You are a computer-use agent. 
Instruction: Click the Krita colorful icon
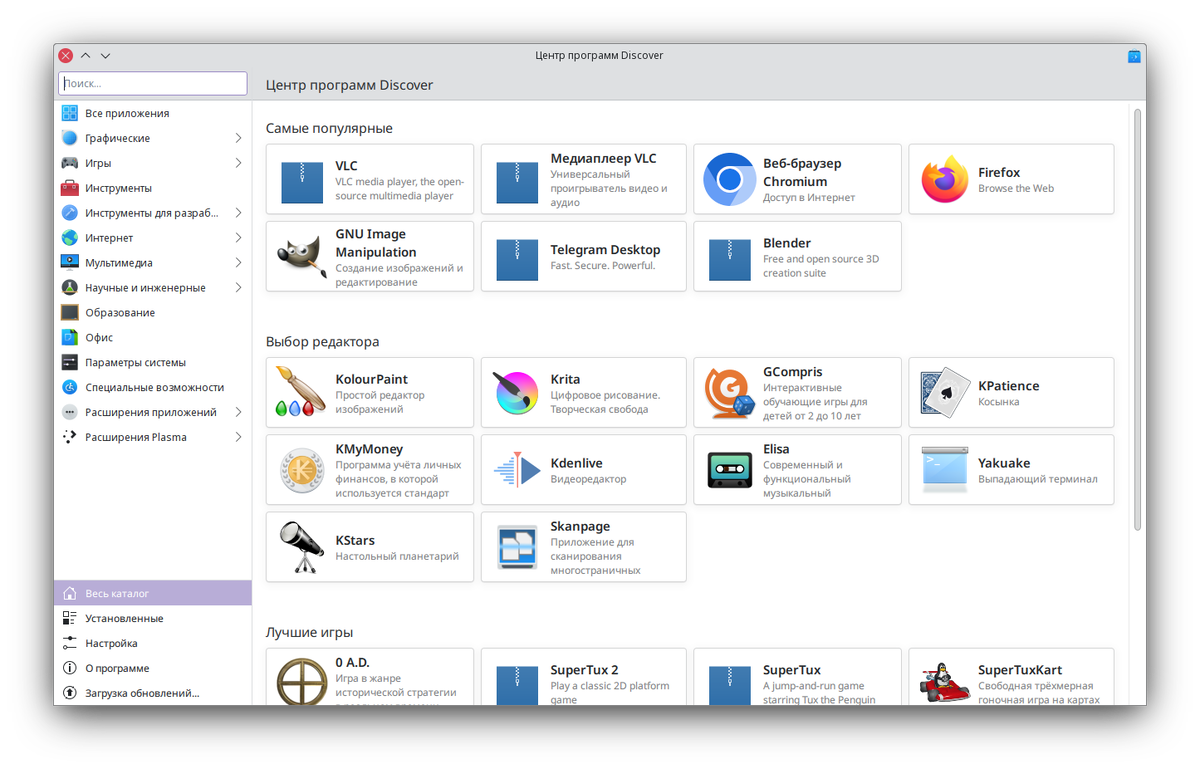coord(517,392)
